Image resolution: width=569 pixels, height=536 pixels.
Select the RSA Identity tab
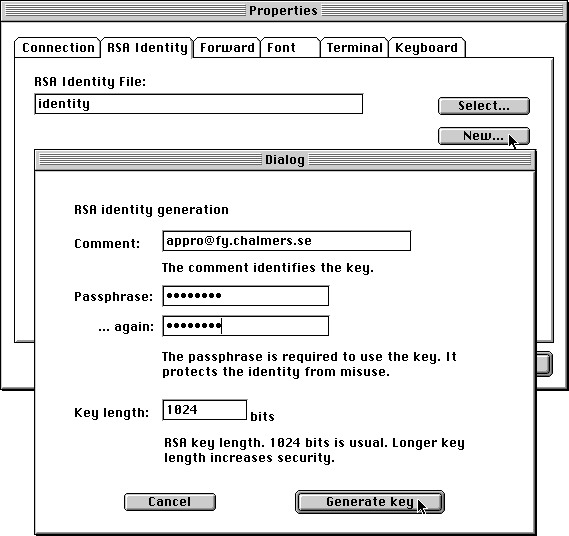[x=147, y=48]
